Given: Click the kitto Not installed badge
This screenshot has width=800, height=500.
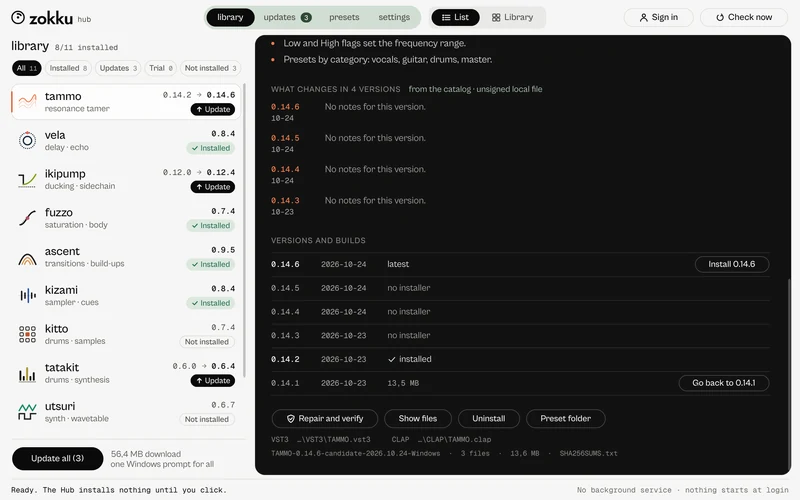Looking at the screenshot, I should 207,342.
